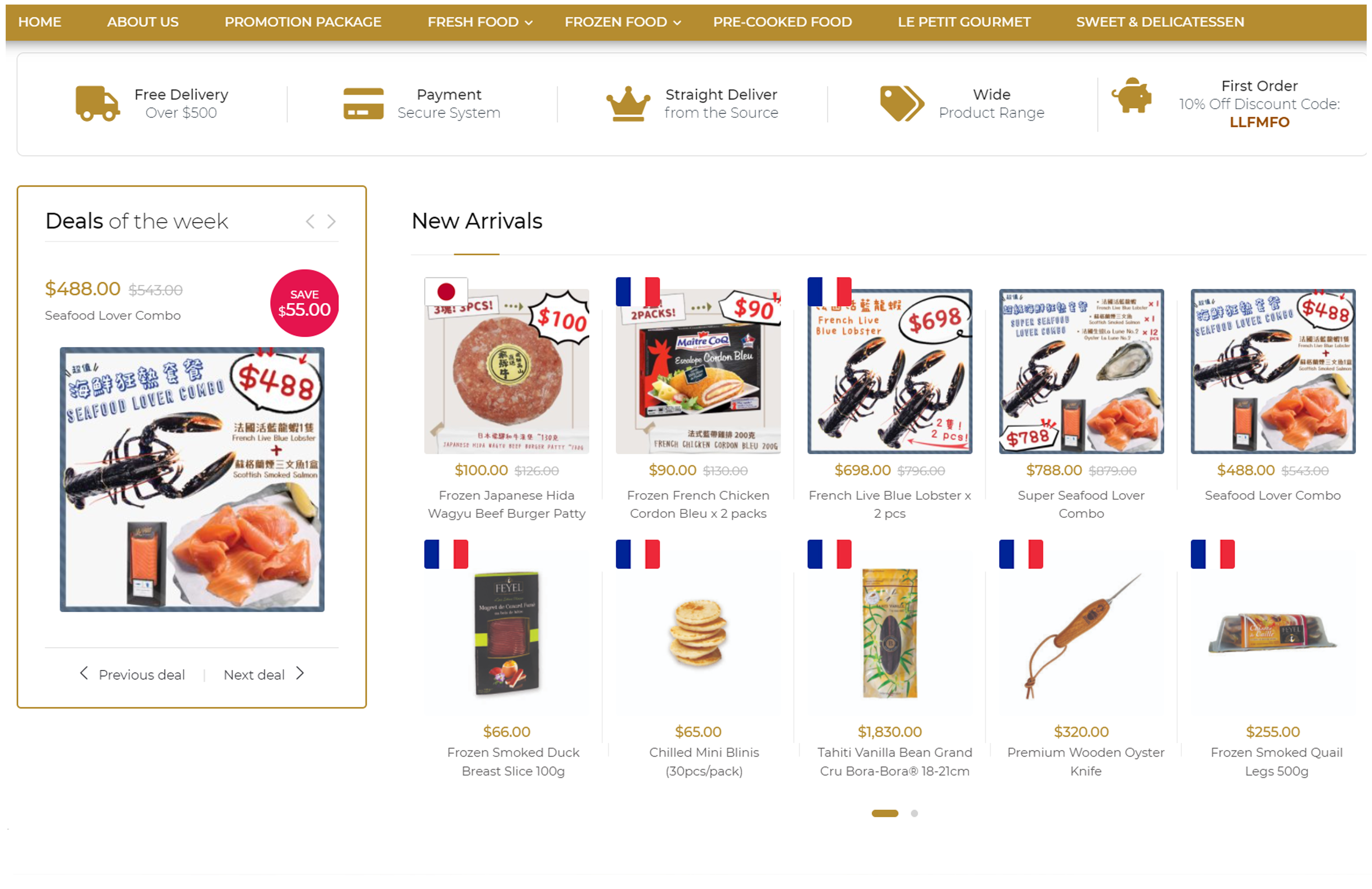The width and height of the screenshot is (1372, 889).
Task: Click the left arrow in Deals header
Action: pos(310,221)
